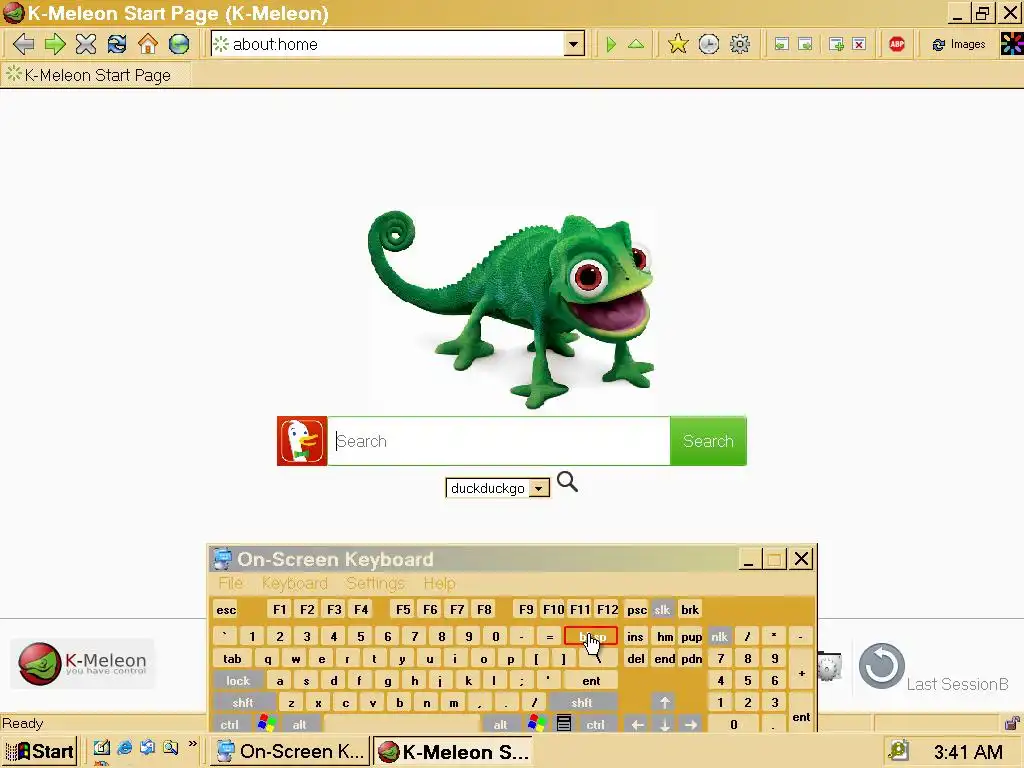Click the esc key on on-screen keyboard
The image size is (1024, 768).
point(226,609)
